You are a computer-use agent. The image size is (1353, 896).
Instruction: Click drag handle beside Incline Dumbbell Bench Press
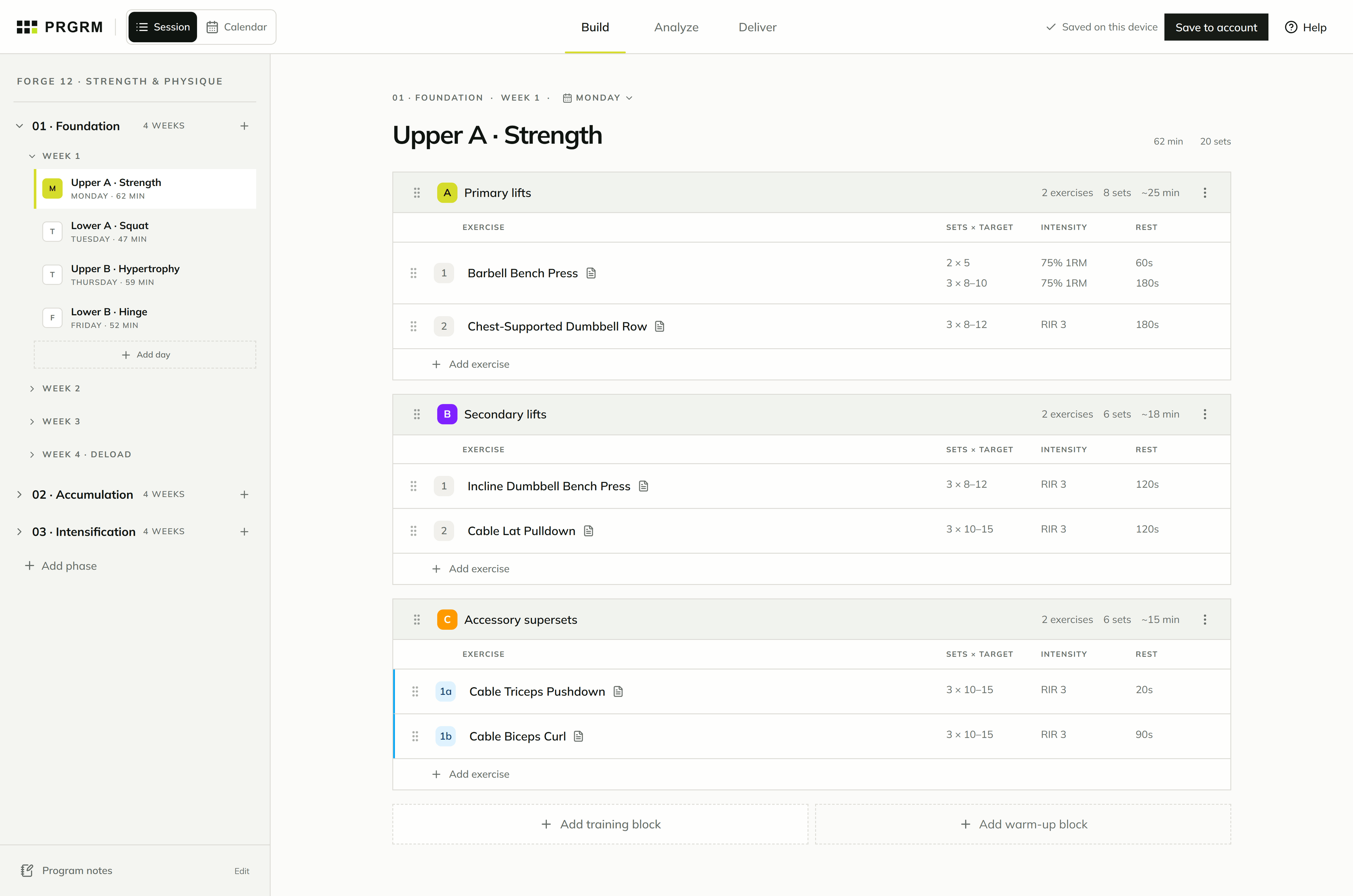[413, 486]
